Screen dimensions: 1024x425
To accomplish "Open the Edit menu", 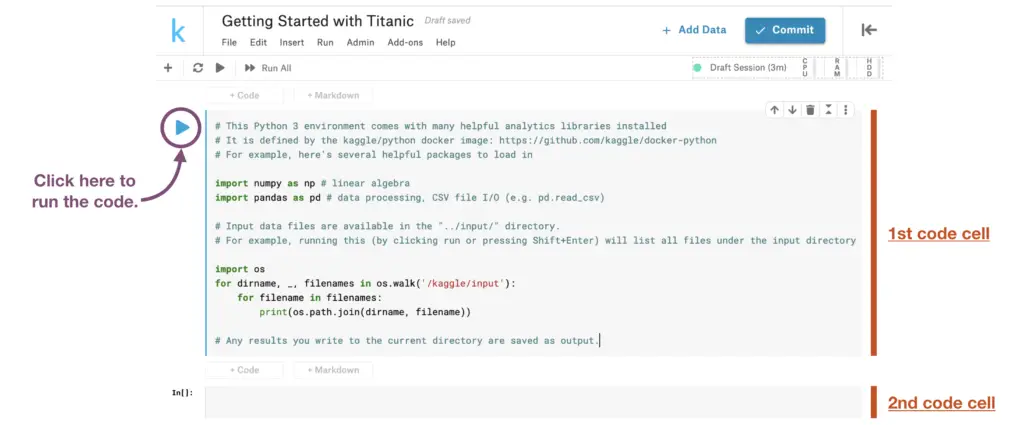I will 259,42.
